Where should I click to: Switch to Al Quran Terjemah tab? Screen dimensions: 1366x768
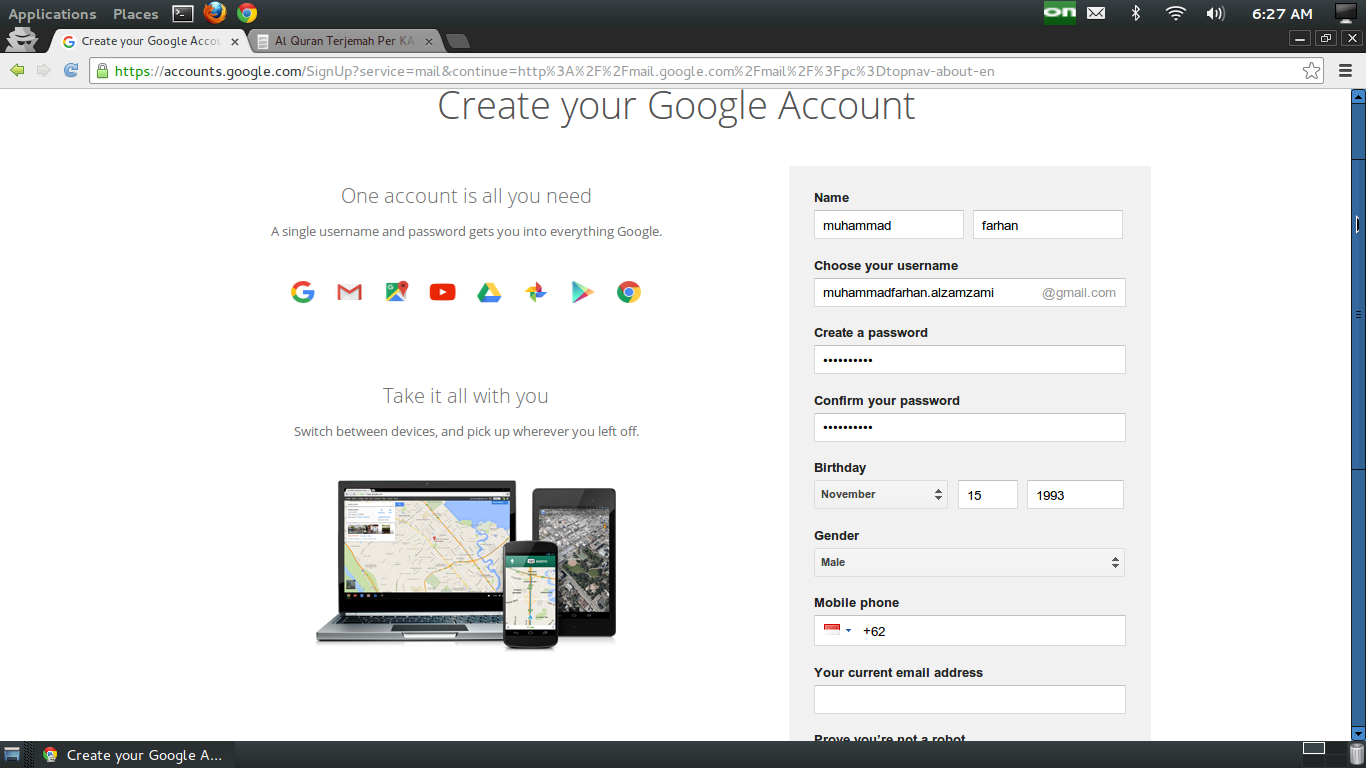pyautogui.click(x=345, y=41)
